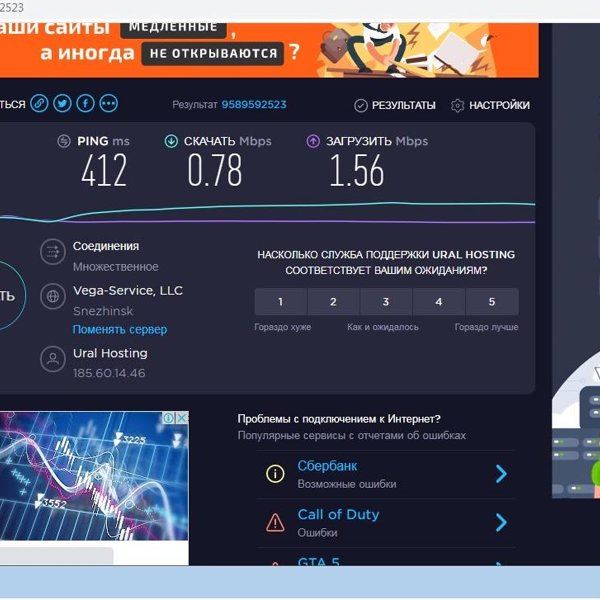Click the Ural Hosting user icon

(x=53, y=359)
